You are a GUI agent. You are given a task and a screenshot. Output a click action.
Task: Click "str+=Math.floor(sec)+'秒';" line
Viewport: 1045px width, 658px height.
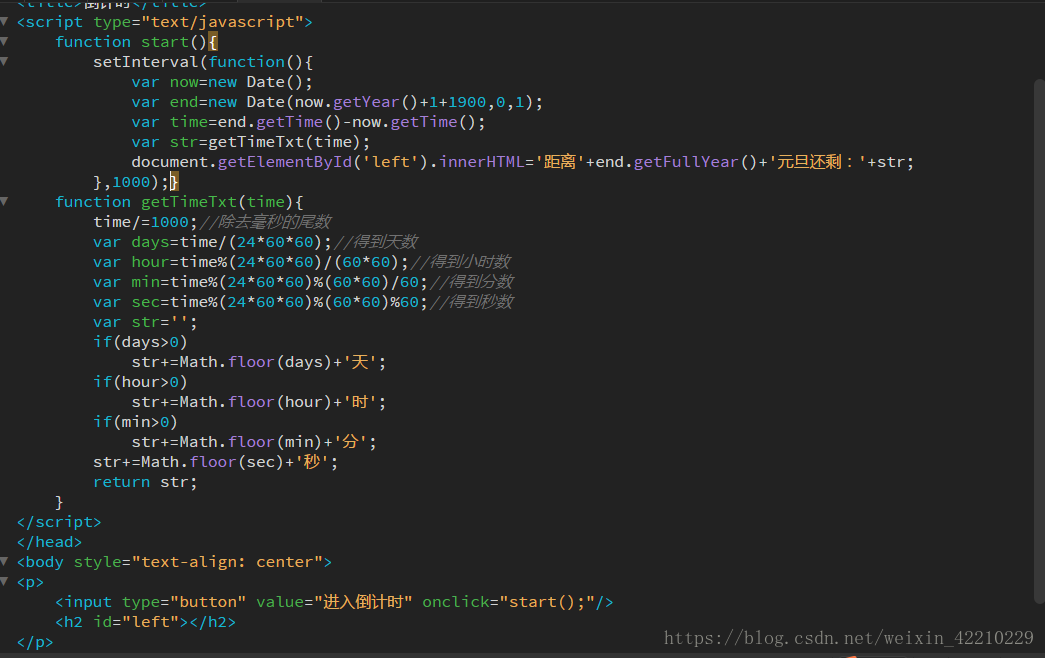point(216,462)
